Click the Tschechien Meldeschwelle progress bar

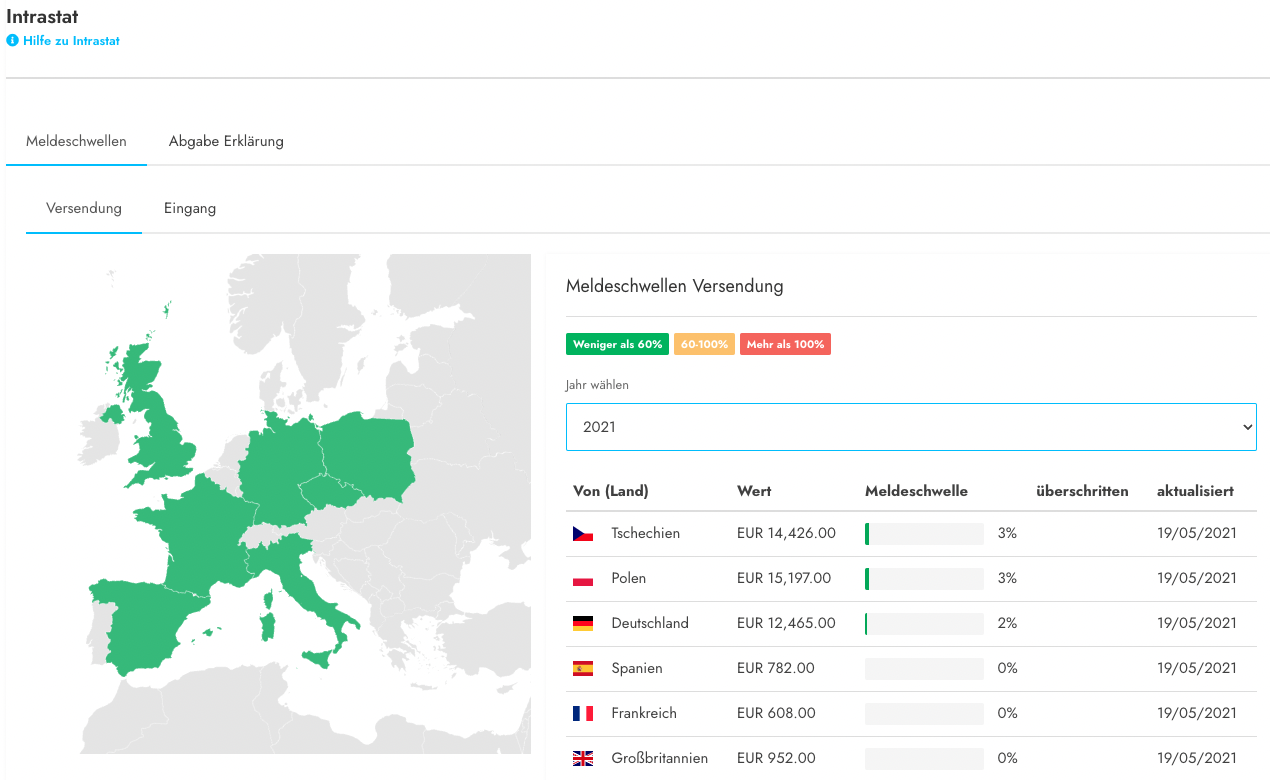tap(924, 534)
